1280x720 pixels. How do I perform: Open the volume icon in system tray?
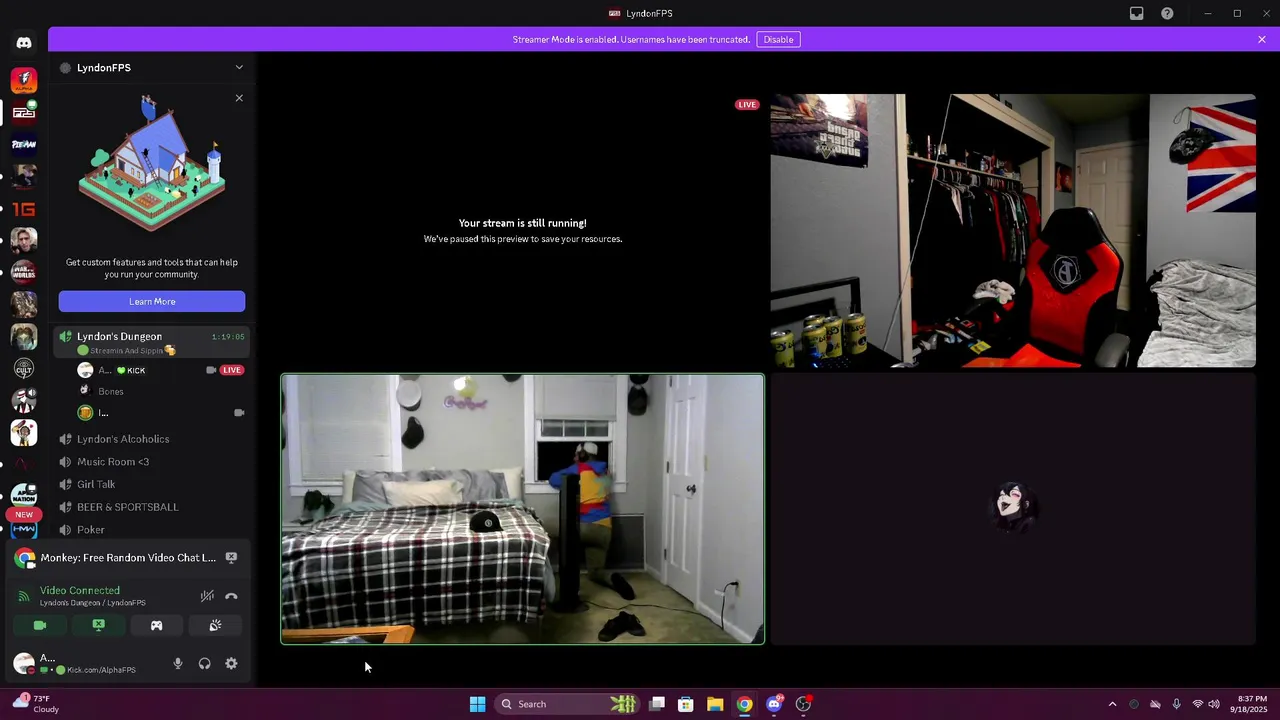tap(1214, 704)
